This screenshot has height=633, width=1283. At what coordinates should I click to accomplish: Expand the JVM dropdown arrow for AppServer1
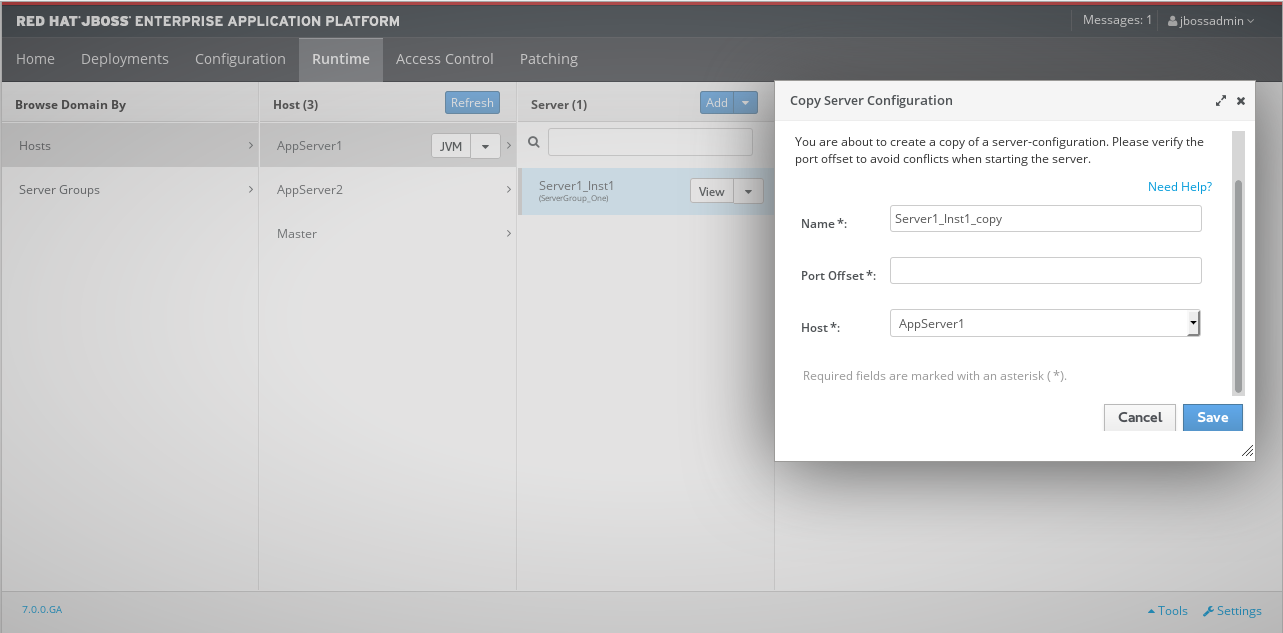(x=485, y=146)
